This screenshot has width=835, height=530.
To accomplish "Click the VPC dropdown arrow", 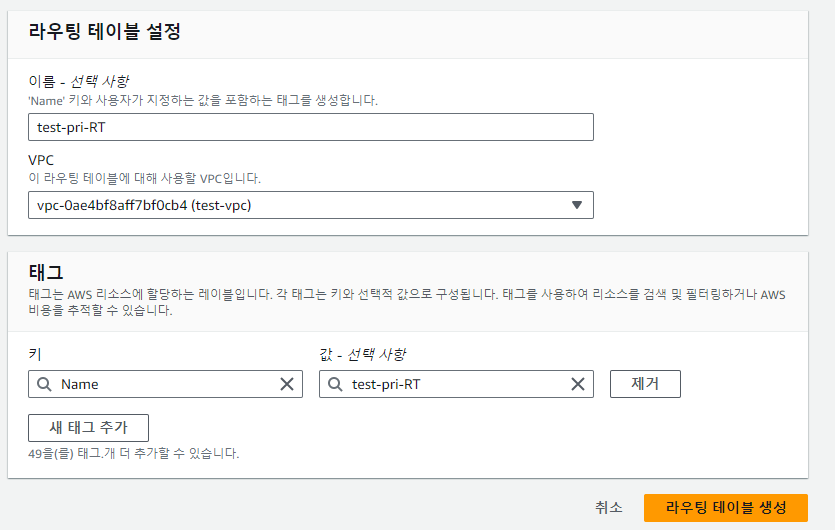I will pyautogui.click(x=577, y=205).
